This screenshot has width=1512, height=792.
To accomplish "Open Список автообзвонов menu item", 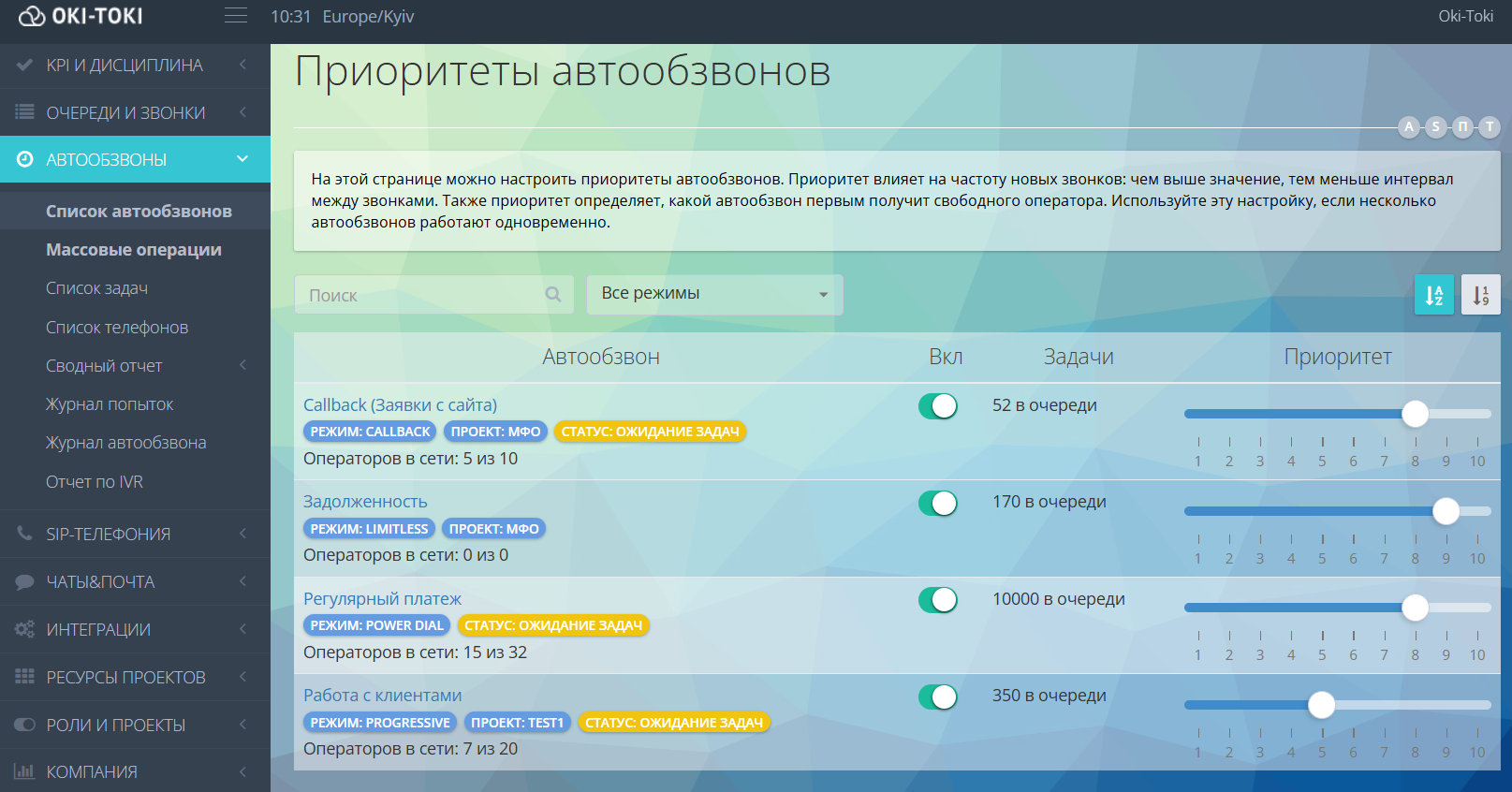I will [139, 211].
